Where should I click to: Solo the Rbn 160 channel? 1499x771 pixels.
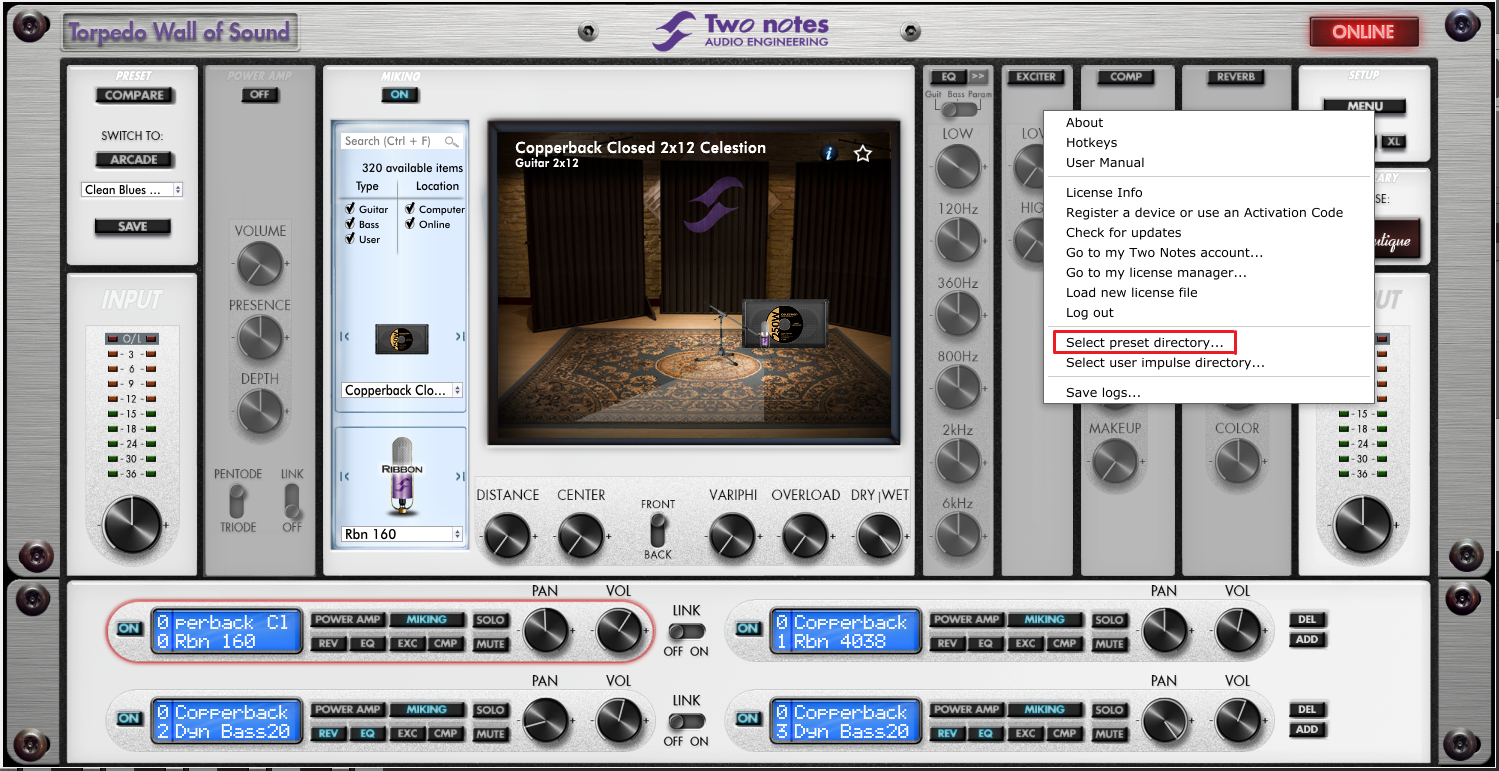point(490,621)
